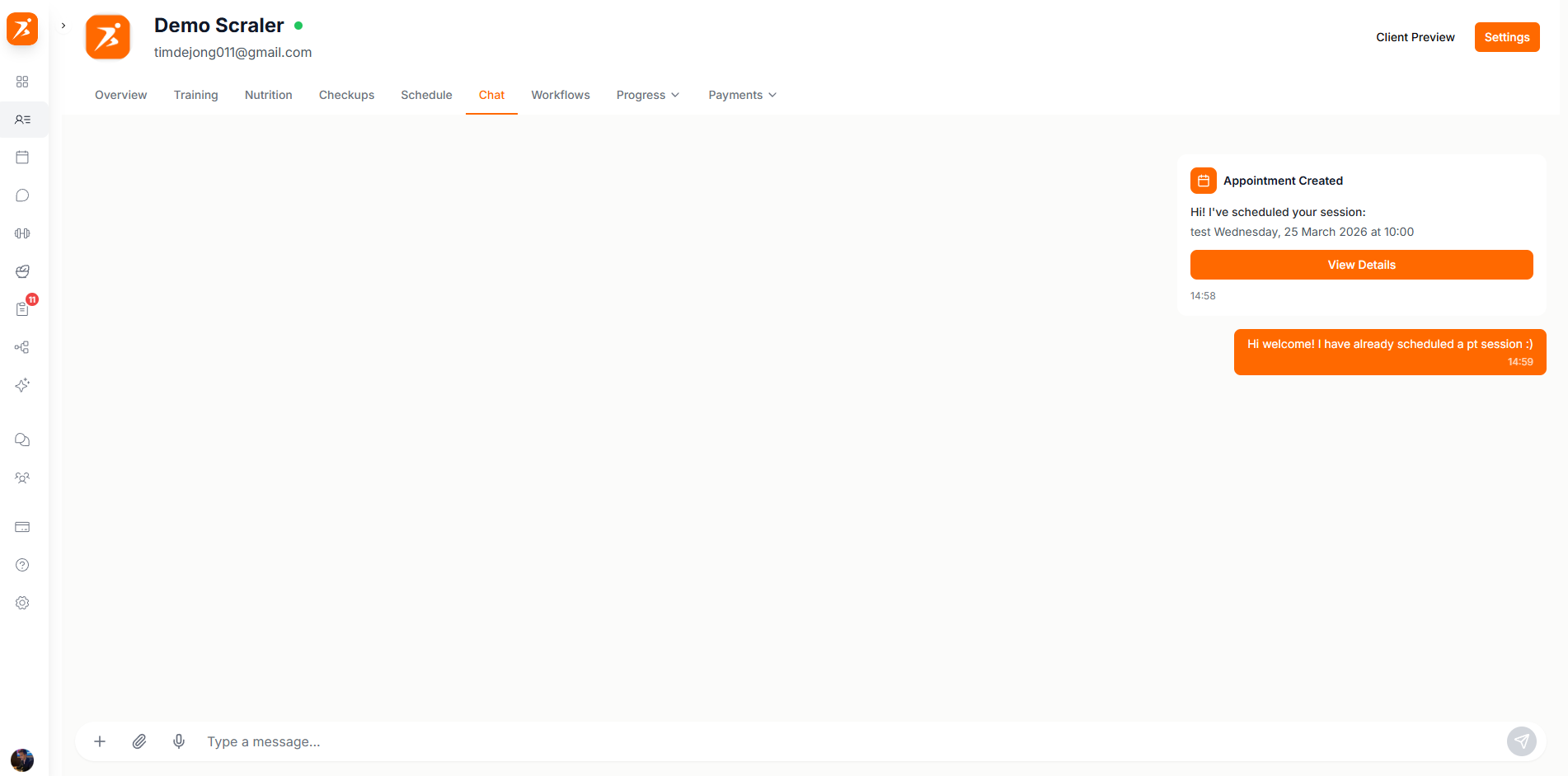Expand the sidebar with the chevron arrow
This screenshot has height=776, width=1568.
pos(63,26)
